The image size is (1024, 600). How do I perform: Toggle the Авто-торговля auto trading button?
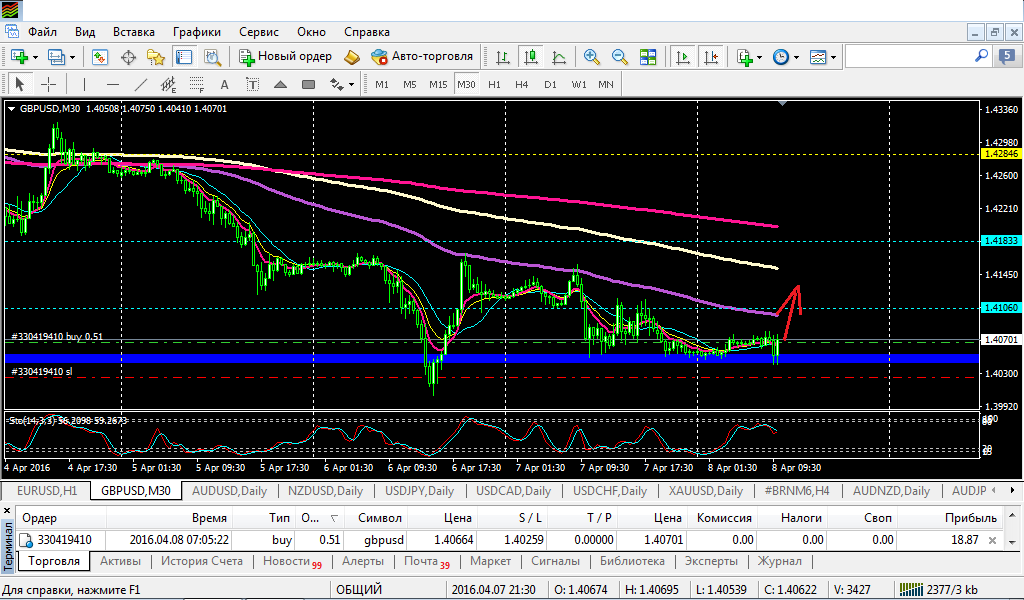tap(422, 57)
